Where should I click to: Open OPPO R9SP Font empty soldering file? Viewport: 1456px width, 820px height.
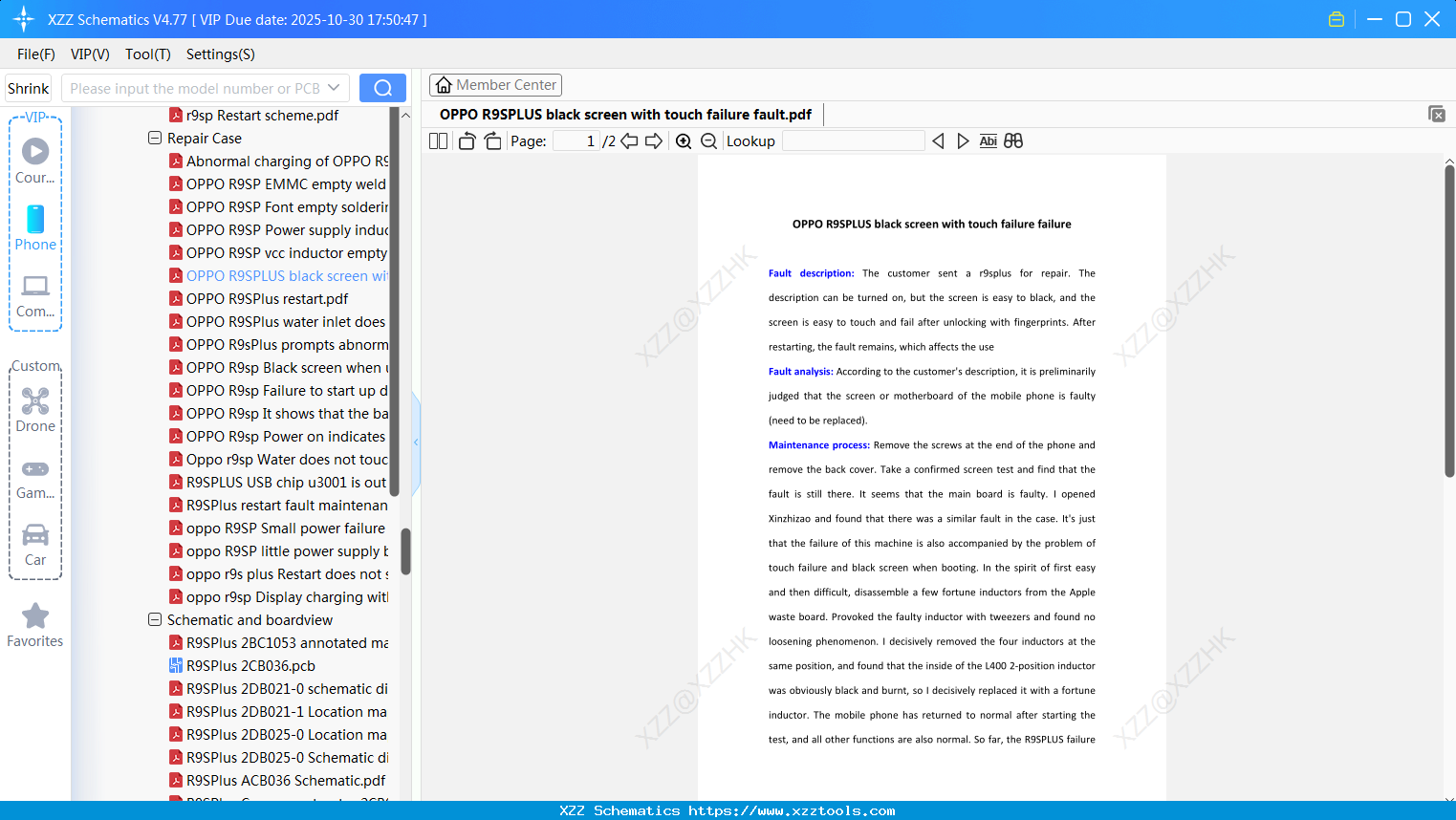point(279,206)
